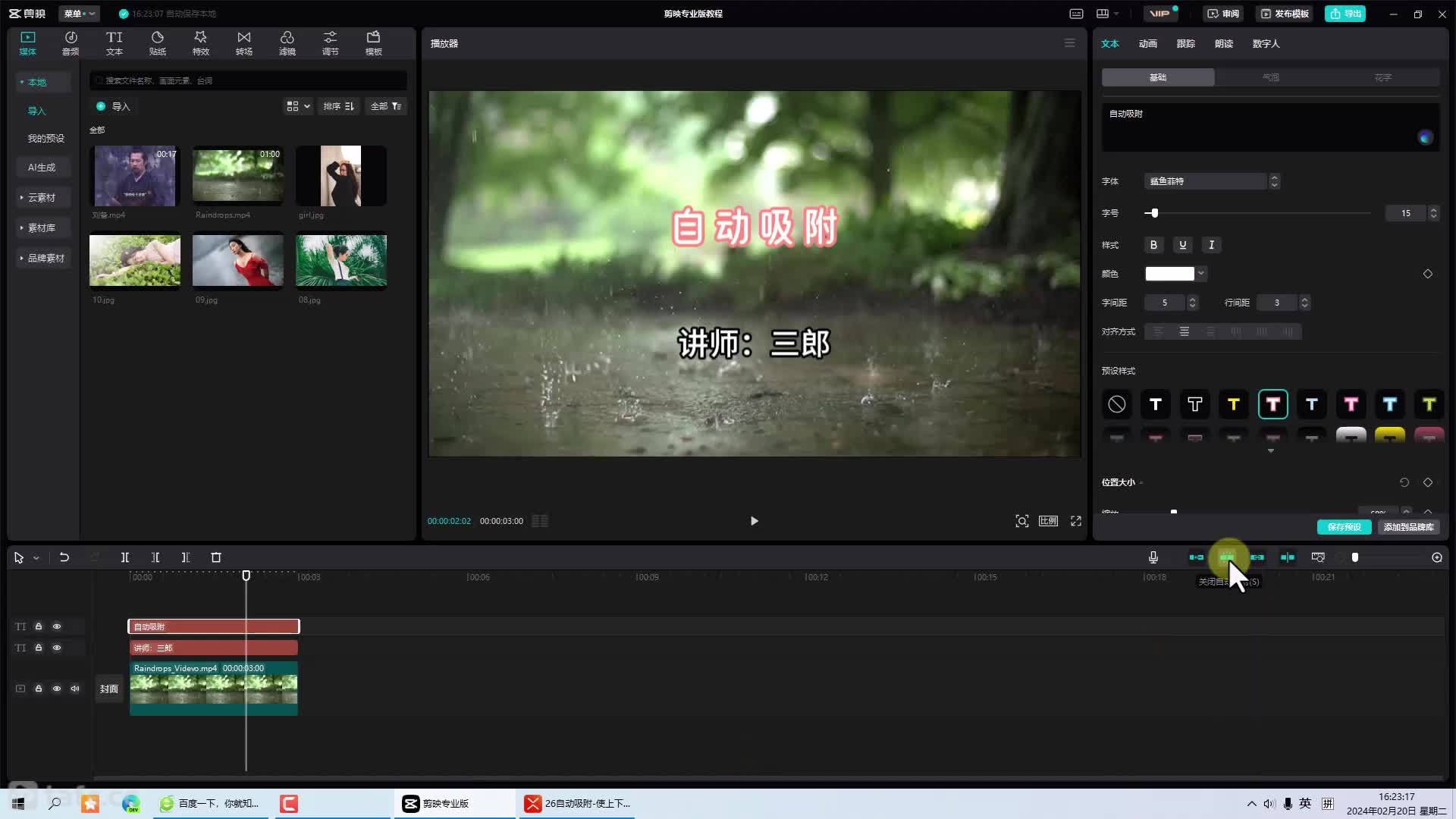Click the 封面 cover button on video track
Viewport: 1456px width, 819px height.
click(109, 689)
